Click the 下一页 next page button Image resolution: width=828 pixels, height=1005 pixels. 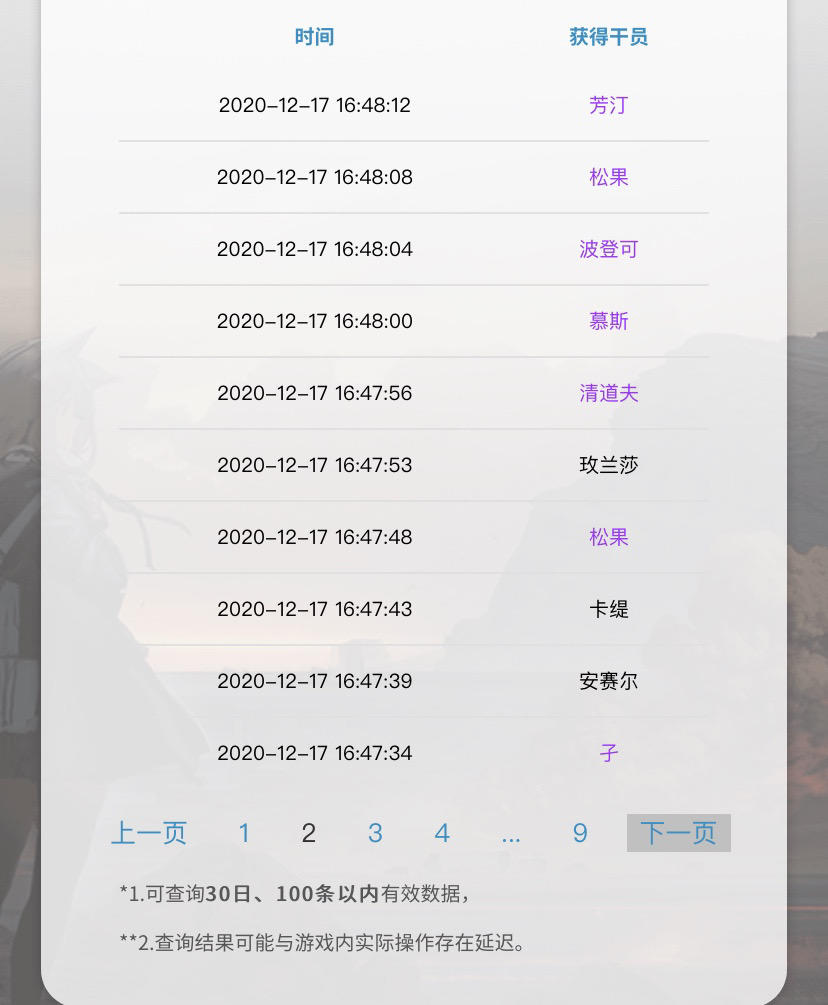pyautogui.click(x=678, y=833)
